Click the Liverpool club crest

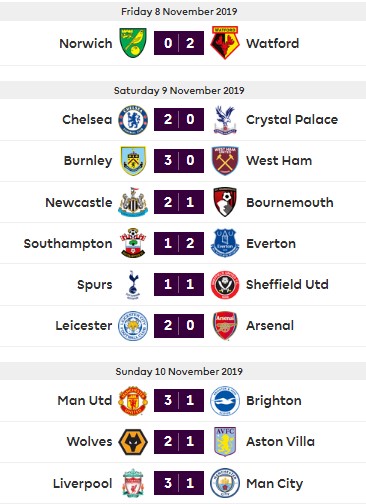click(133, 483)
